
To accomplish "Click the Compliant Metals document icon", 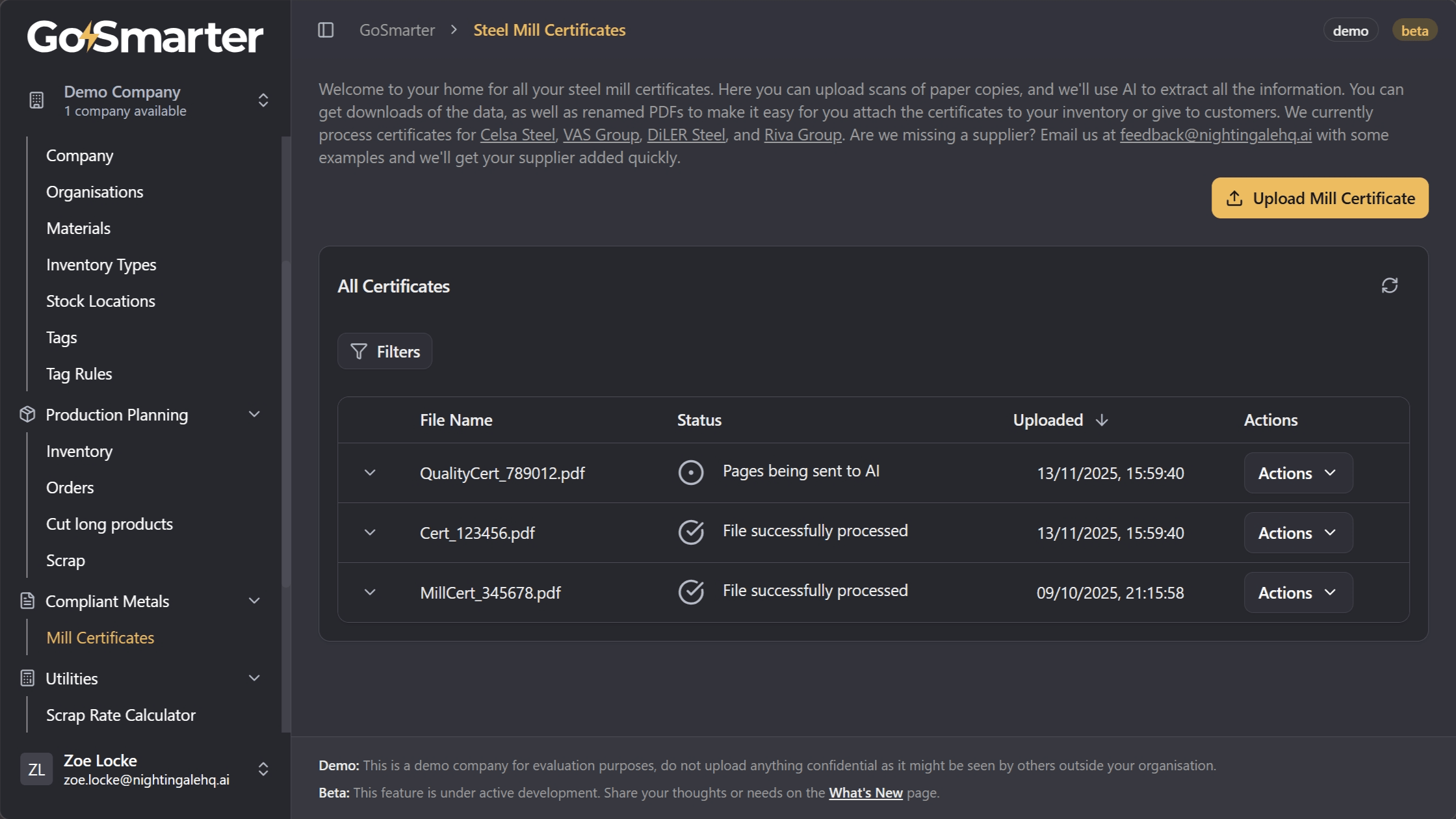I will [x=27, y=601].
